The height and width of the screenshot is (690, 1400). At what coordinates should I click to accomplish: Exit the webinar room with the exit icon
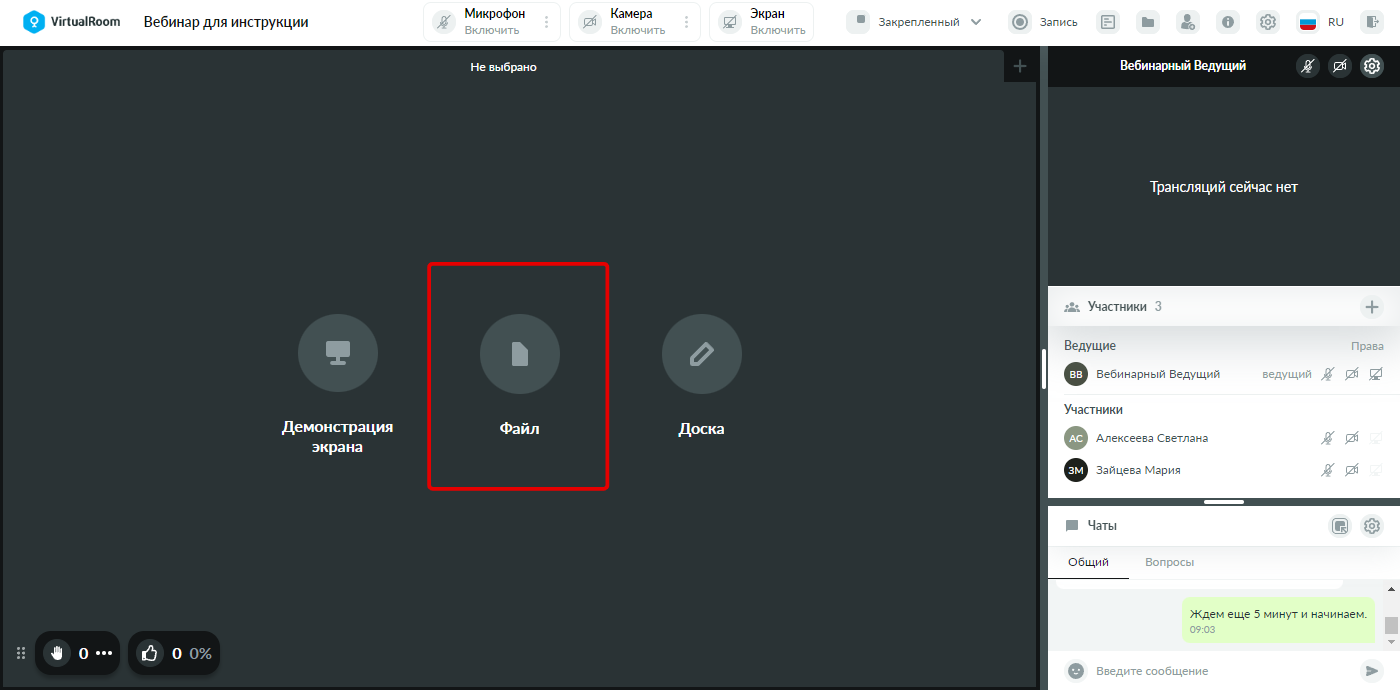click(1372, 22)
